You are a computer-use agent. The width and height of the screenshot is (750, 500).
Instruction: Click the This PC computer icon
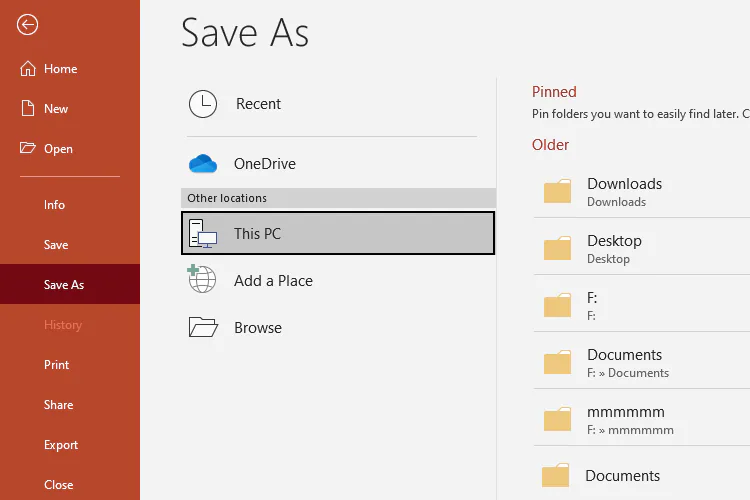pos(203,234)
